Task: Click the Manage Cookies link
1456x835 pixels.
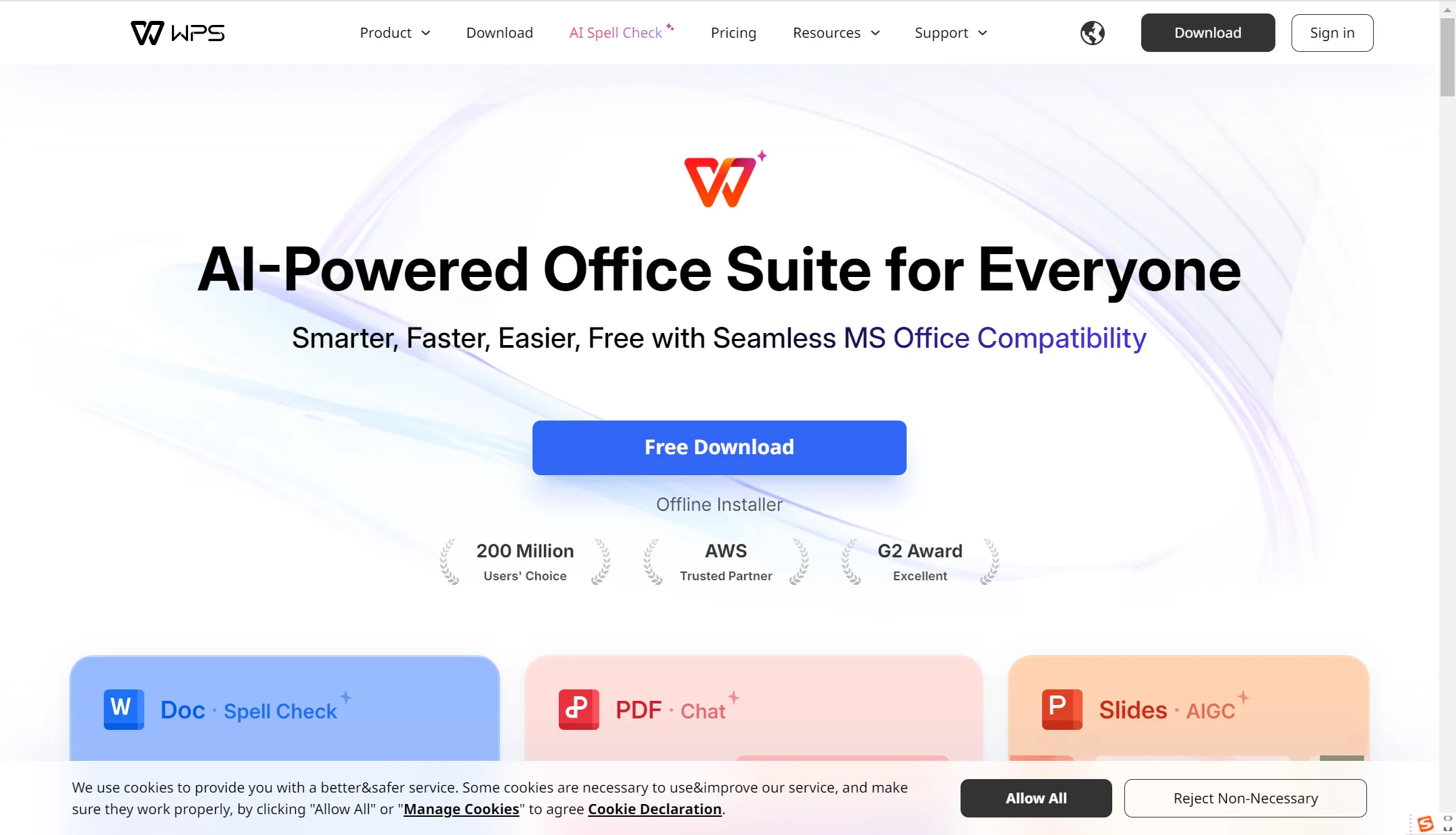Action: [461, 809]
